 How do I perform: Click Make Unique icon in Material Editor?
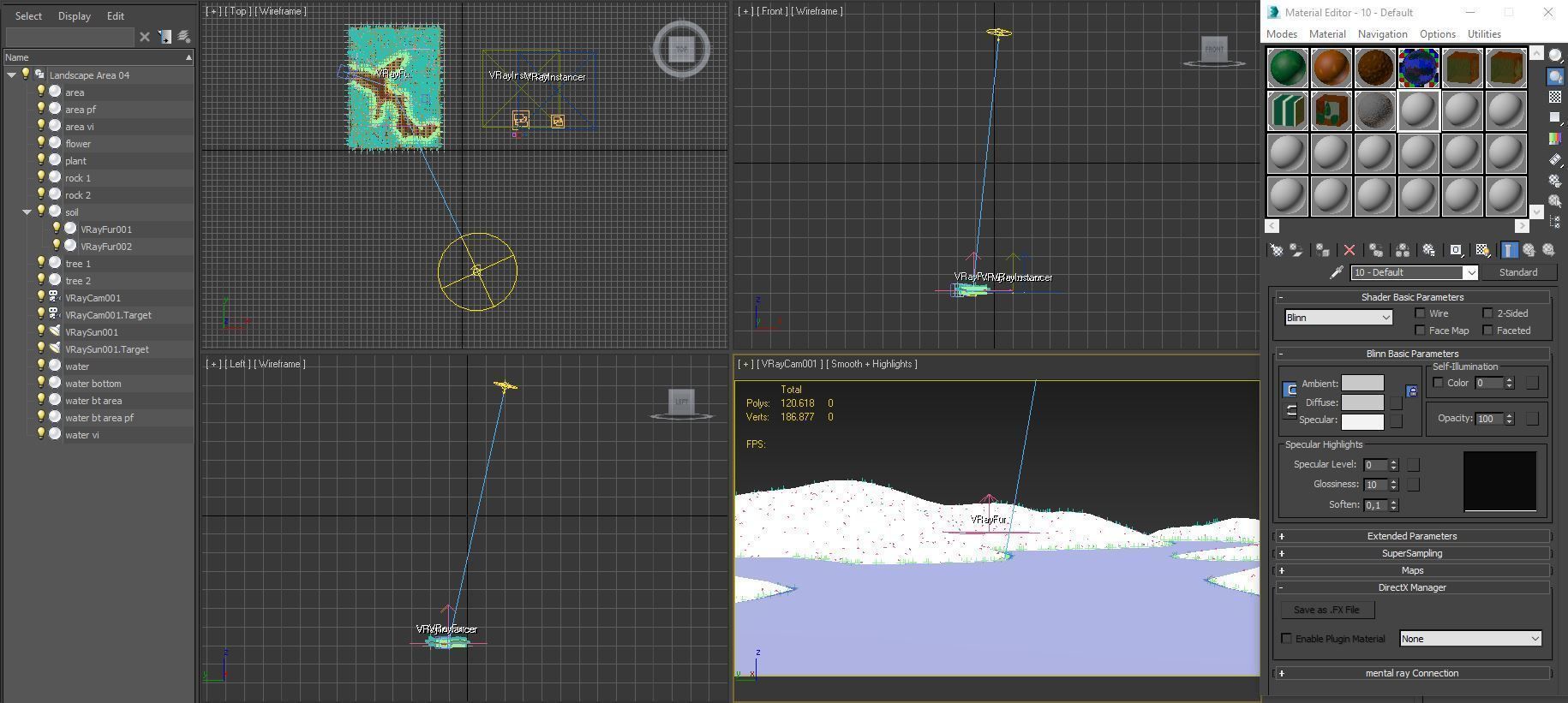tap(1403, 250)
